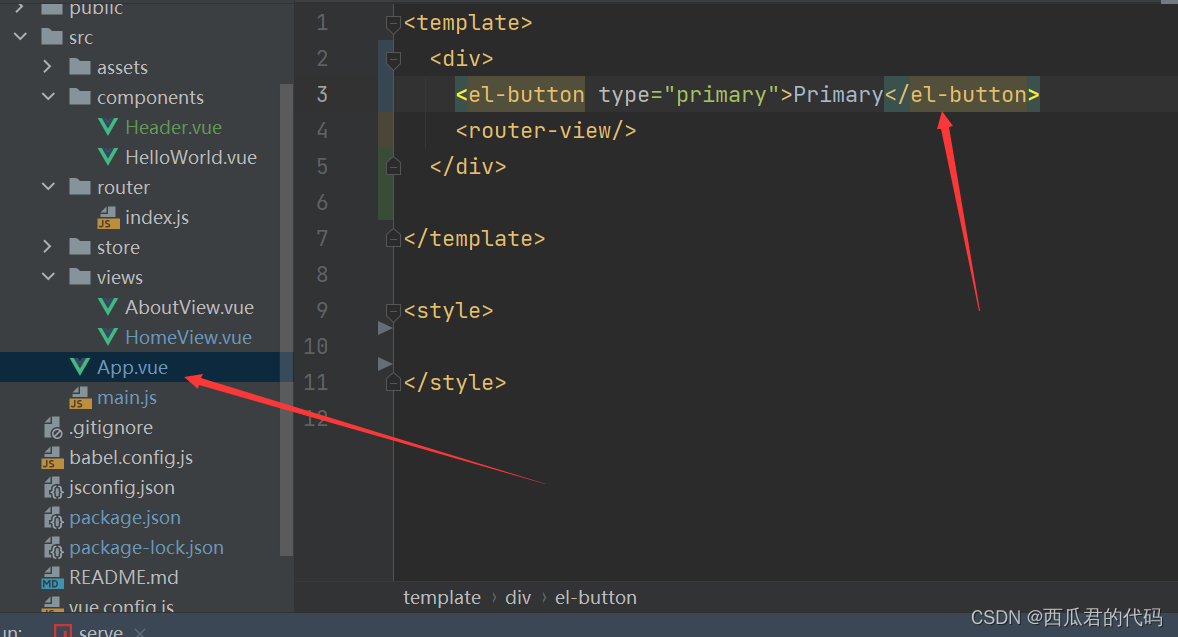Click the router-view tag on line 4

coord(546,131)
